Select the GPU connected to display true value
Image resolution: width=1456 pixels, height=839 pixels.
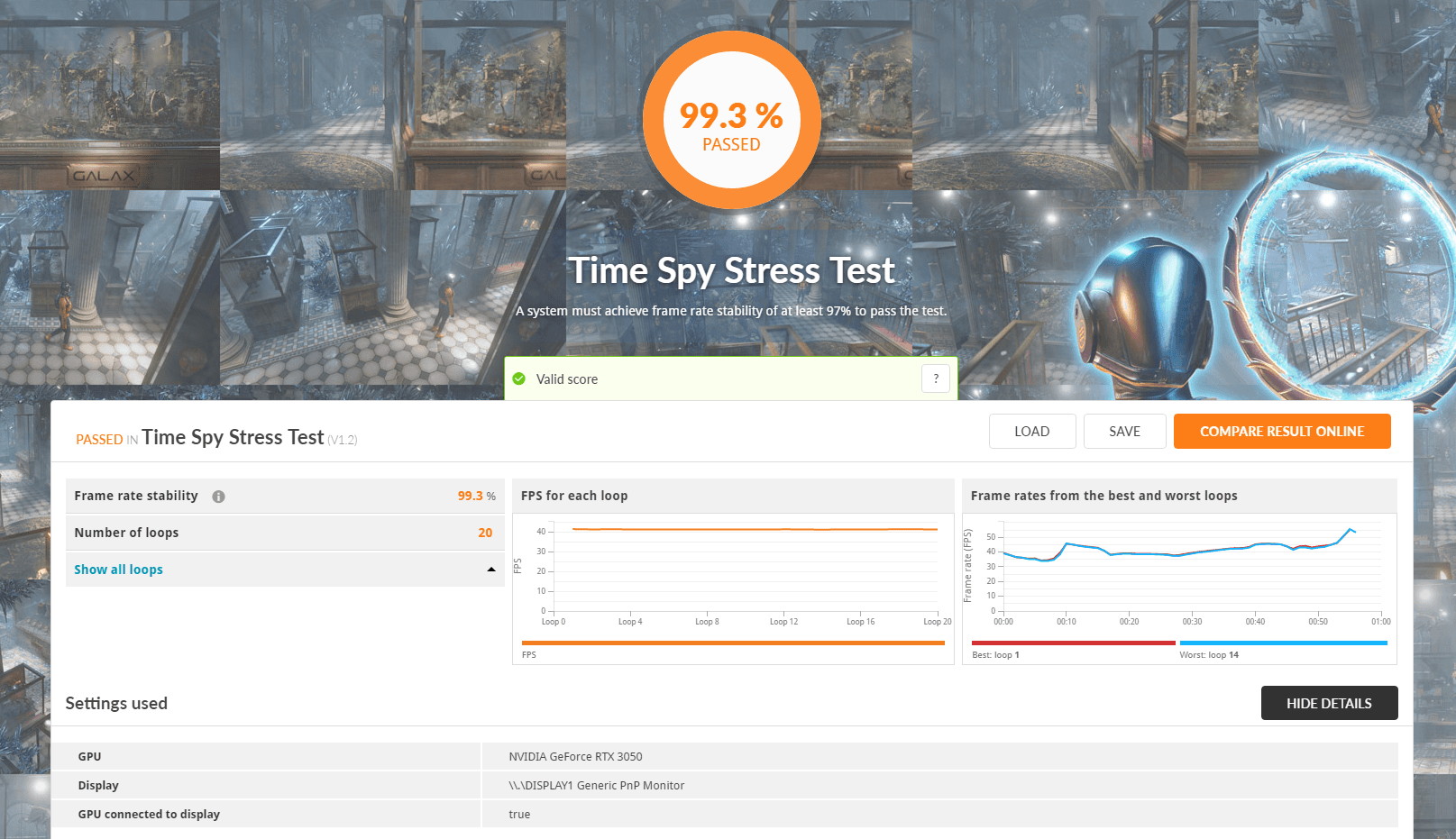[x=519, y=815]
